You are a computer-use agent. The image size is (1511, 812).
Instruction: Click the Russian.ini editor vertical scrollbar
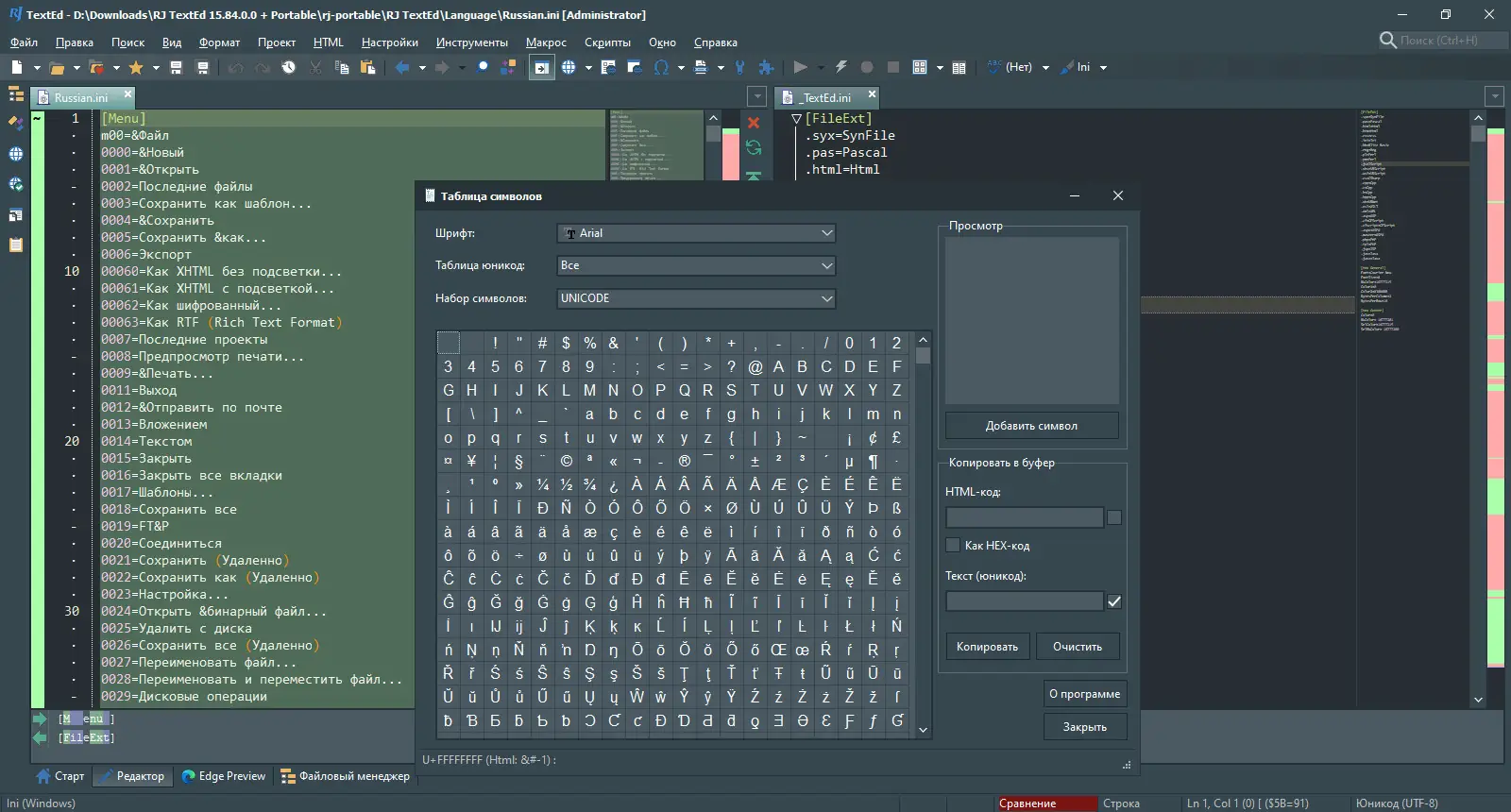coord(713,145)
